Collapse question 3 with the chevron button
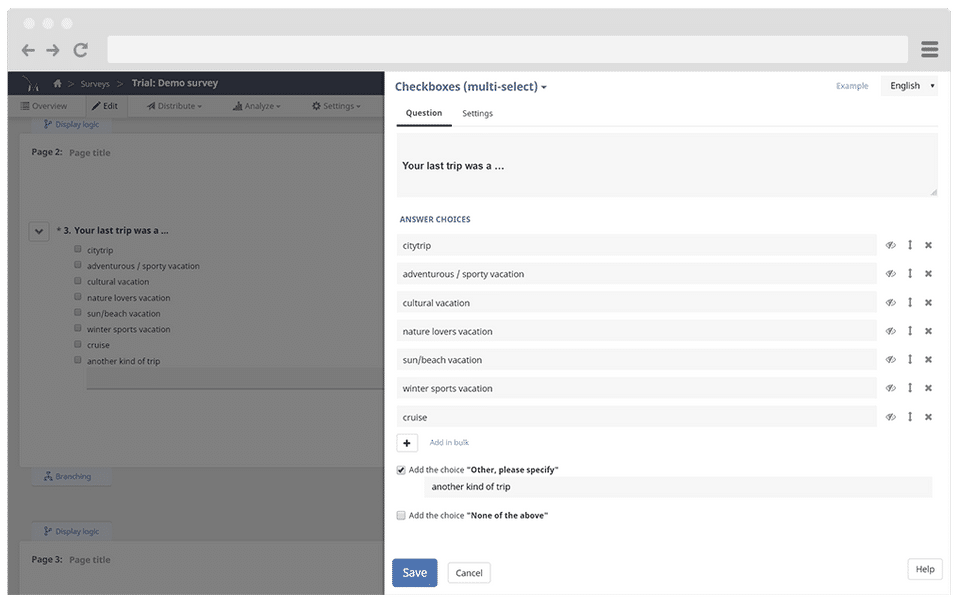 [x=39, y=232]
